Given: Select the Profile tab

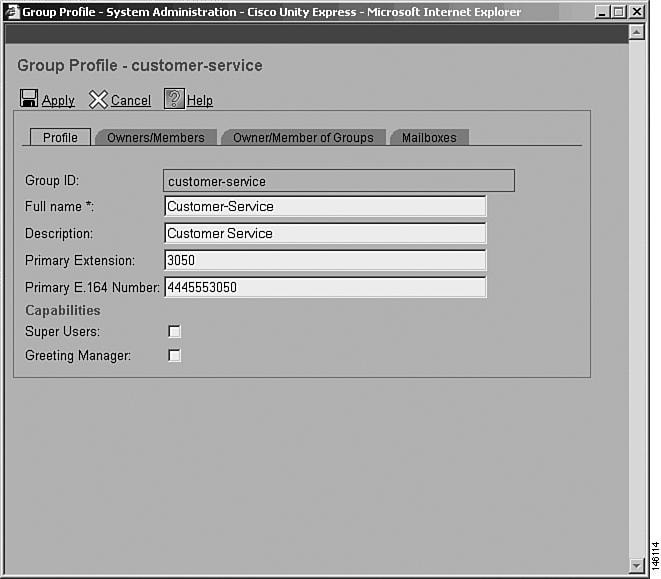Looking at the screenshot, I should pyautogui.click(x=60, y=137).
